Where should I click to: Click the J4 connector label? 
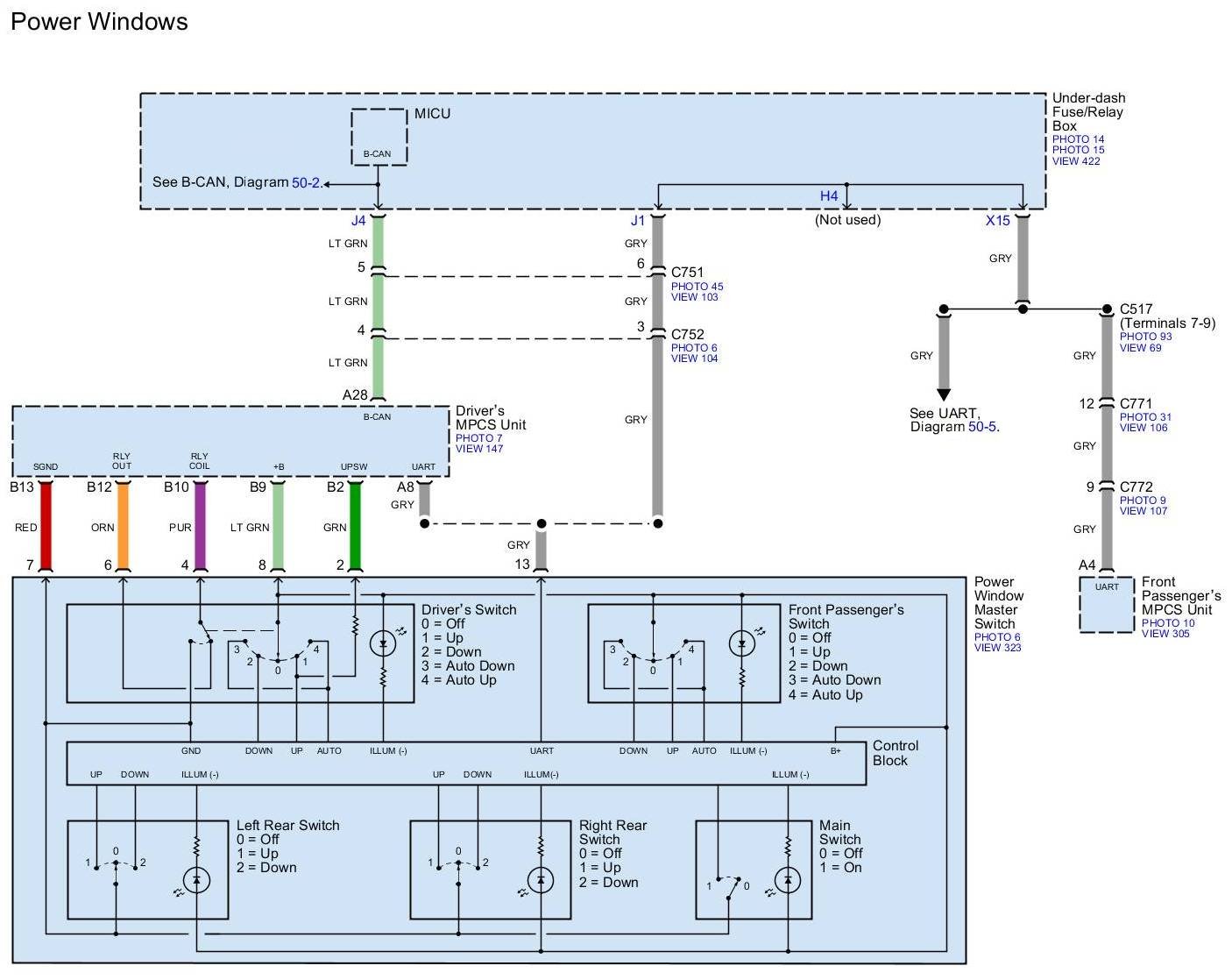(x=358, y=221)
